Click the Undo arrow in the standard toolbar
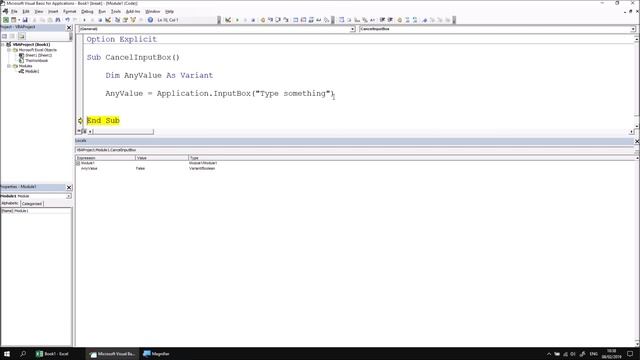The width and height of the screenshot is (640, 360). coord(67,20)
